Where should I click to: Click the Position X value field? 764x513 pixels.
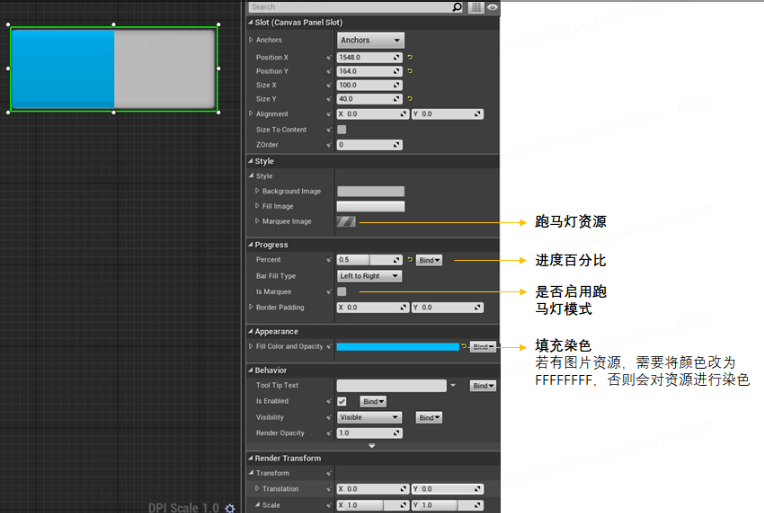pyautogui.click(x=369, y=57)
